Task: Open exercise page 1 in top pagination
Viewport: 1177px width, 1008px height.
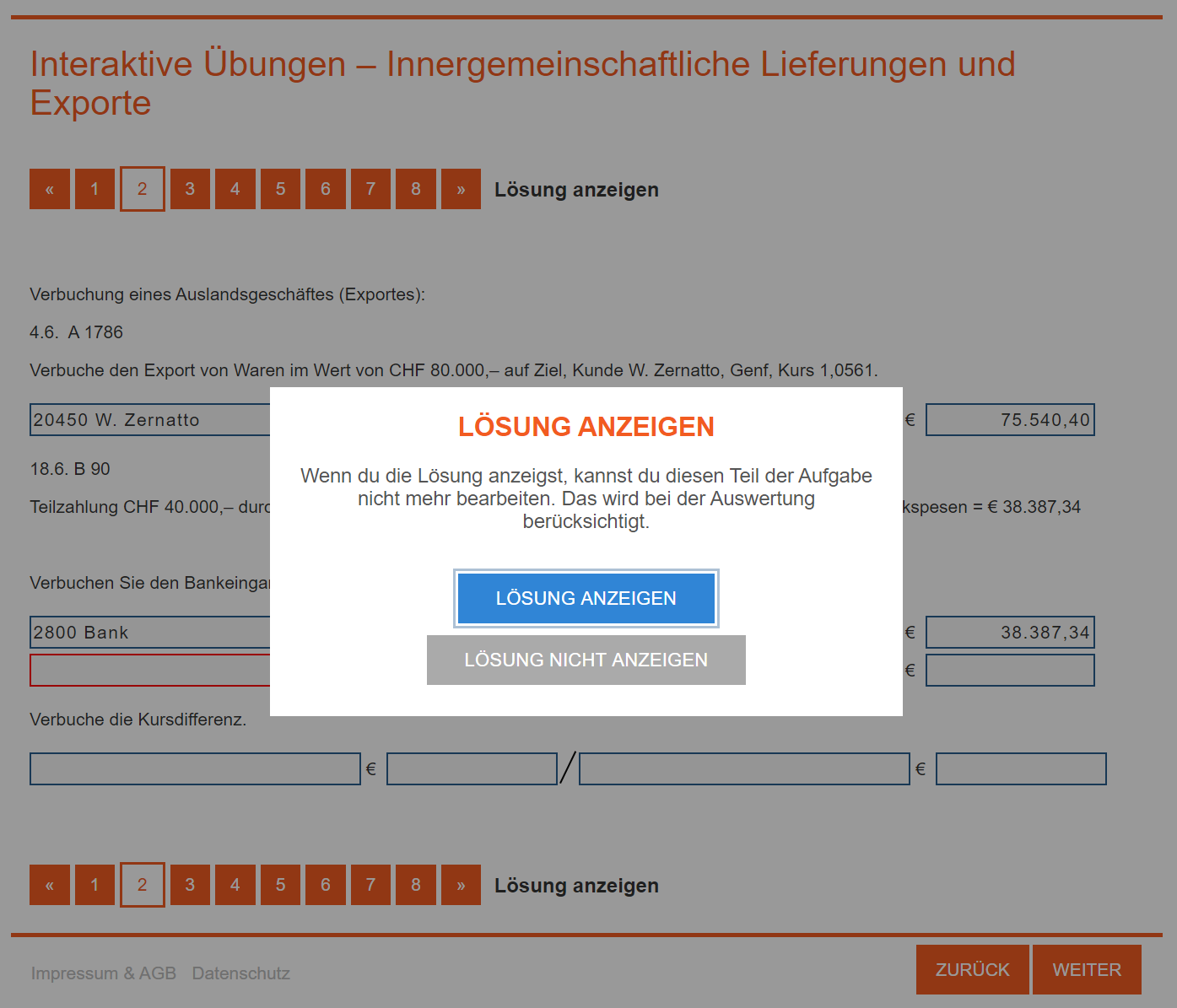Action: (x=94, y=189)
